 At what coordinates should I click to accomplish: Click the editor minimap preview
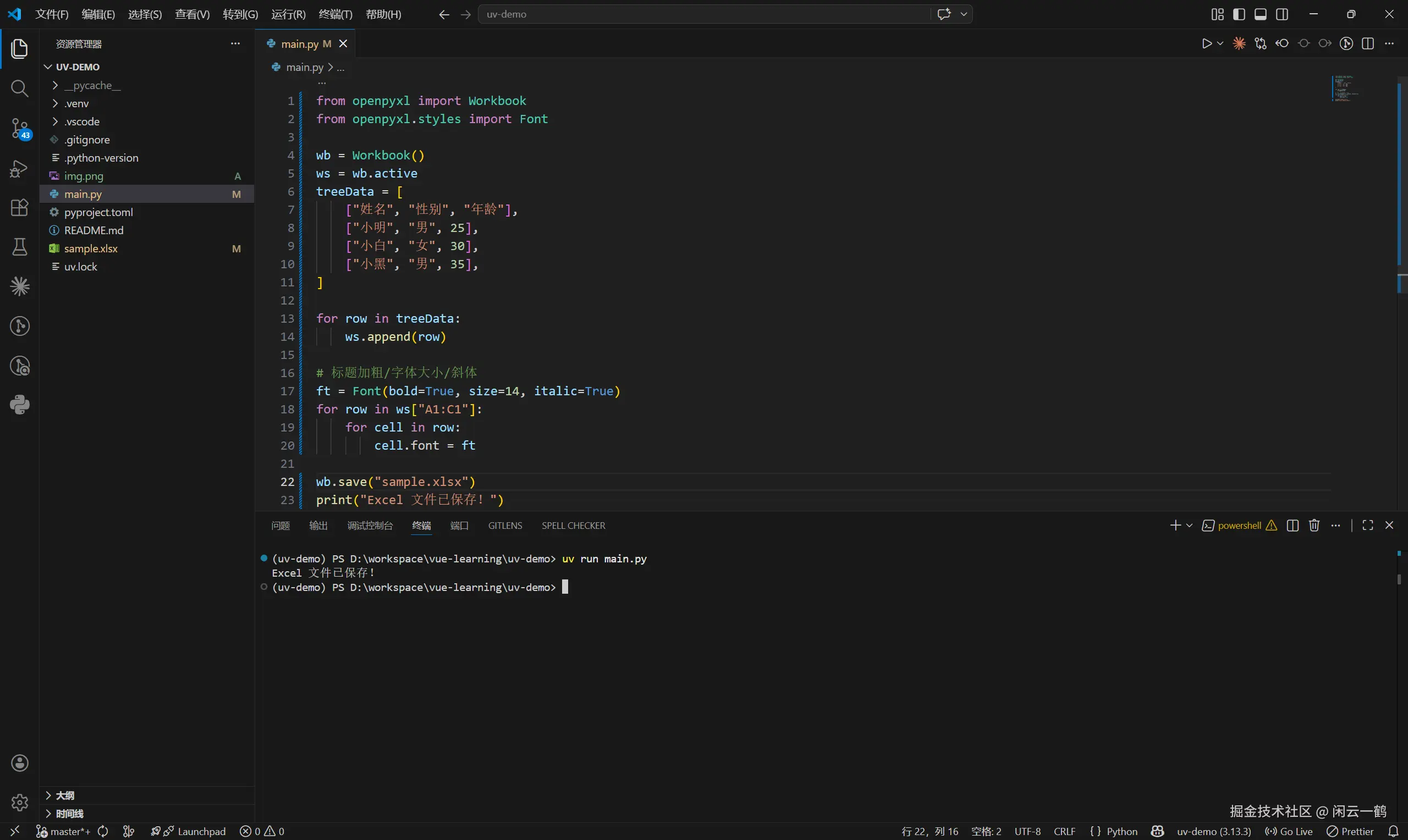(x=1345, y=89)
